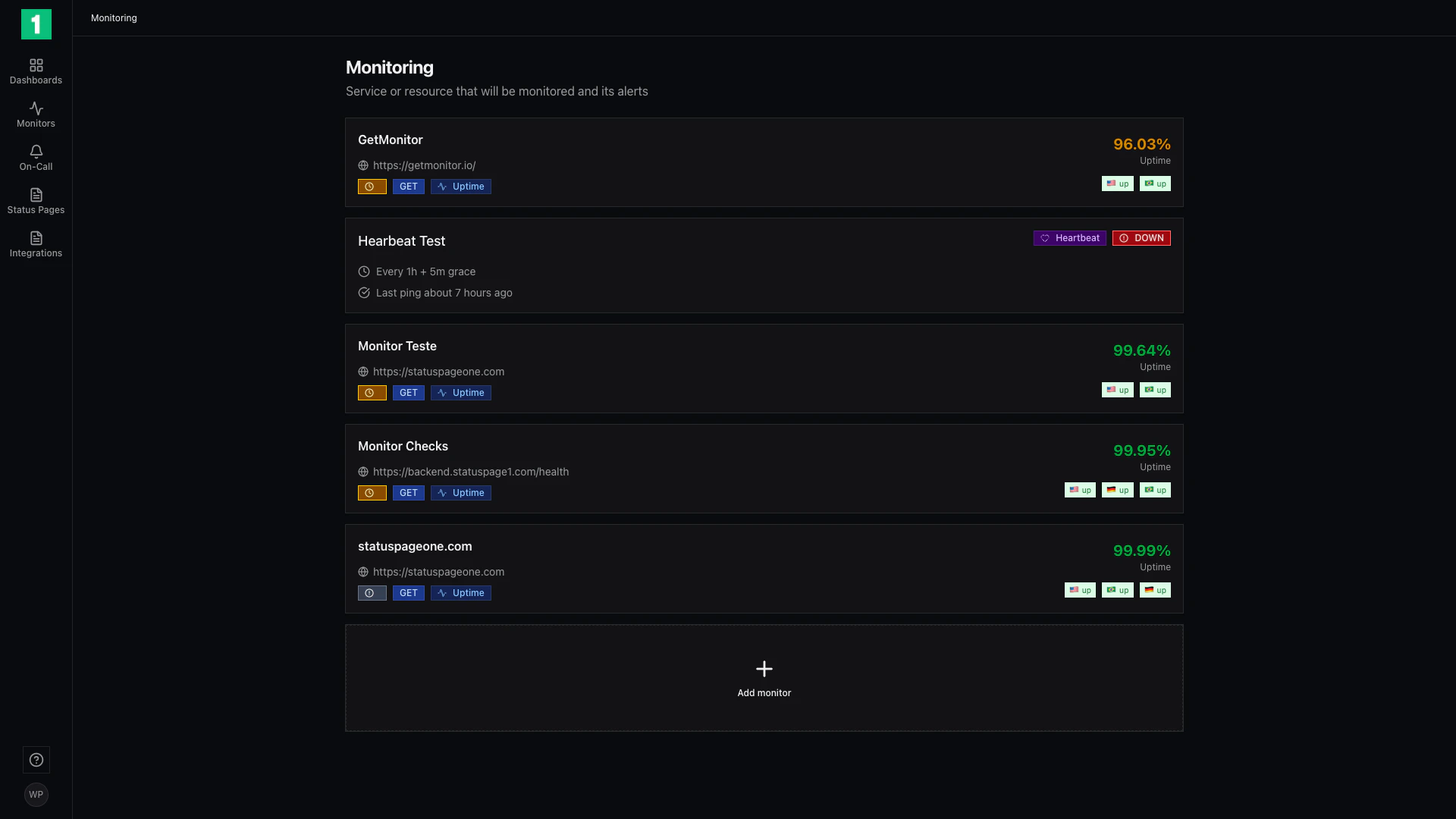This screenshot has width=1456, height=819.
Task: Toggle the Brazil flag up badge on Monitor Teste
Action: click(x=1155, y=389)
